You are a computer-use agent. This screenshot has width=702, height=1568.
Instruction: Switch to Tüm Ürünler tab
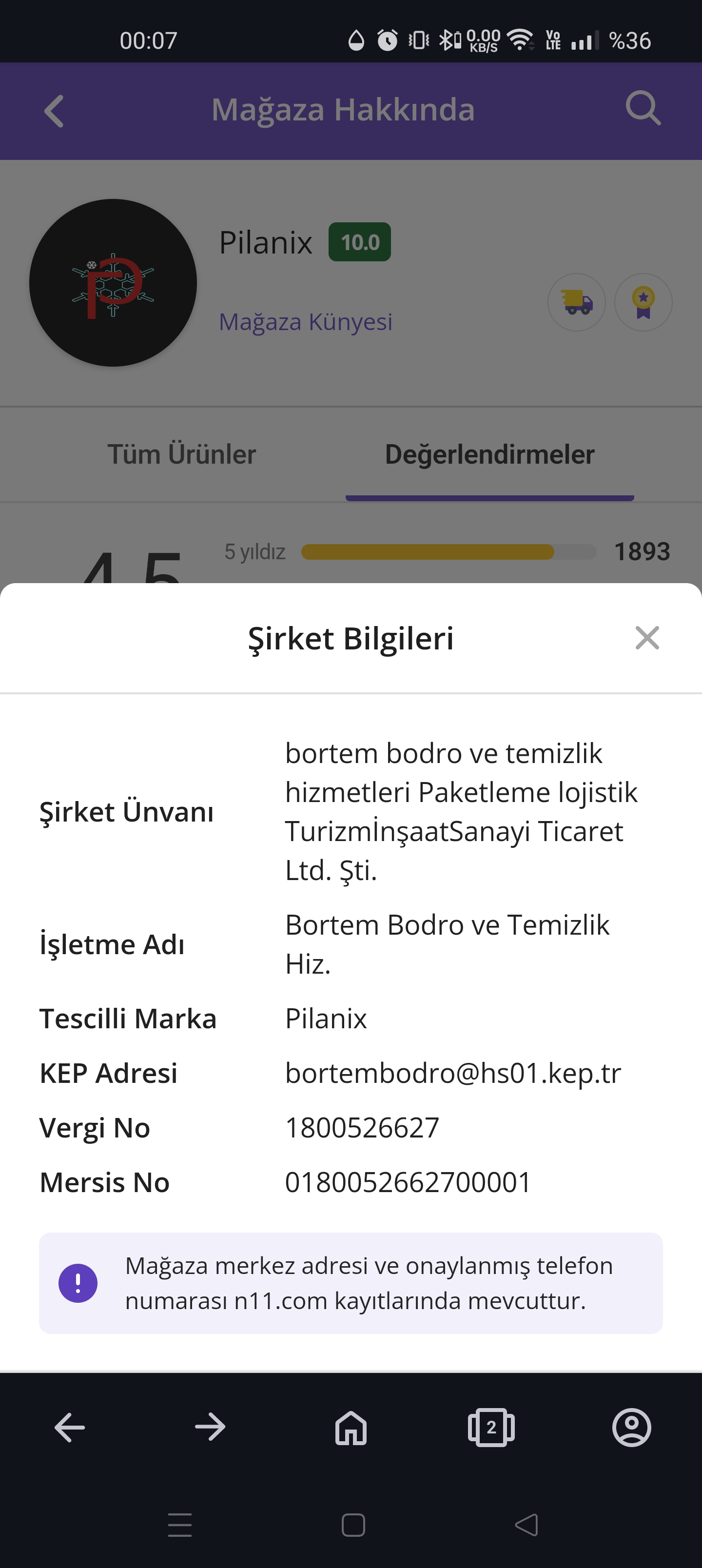point(181,455)
